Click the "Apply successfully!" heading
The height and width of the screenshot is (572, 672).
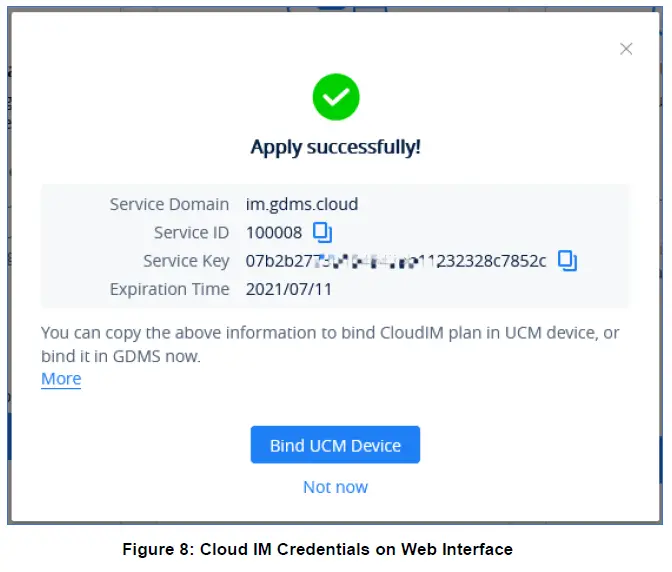(x=336, y=147)
